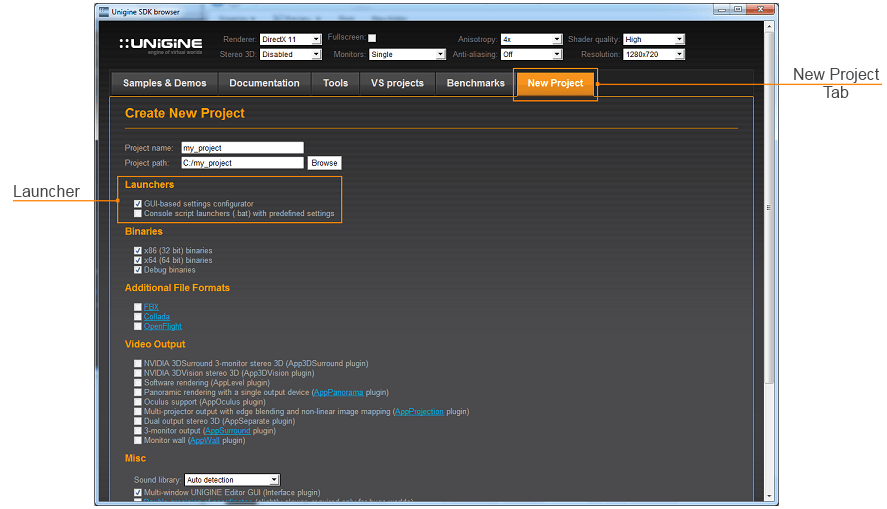This screenshot has height=509, width=887.
Task: Open the Anisotropy 4x dropdown
Action: [x=531, y=39]
